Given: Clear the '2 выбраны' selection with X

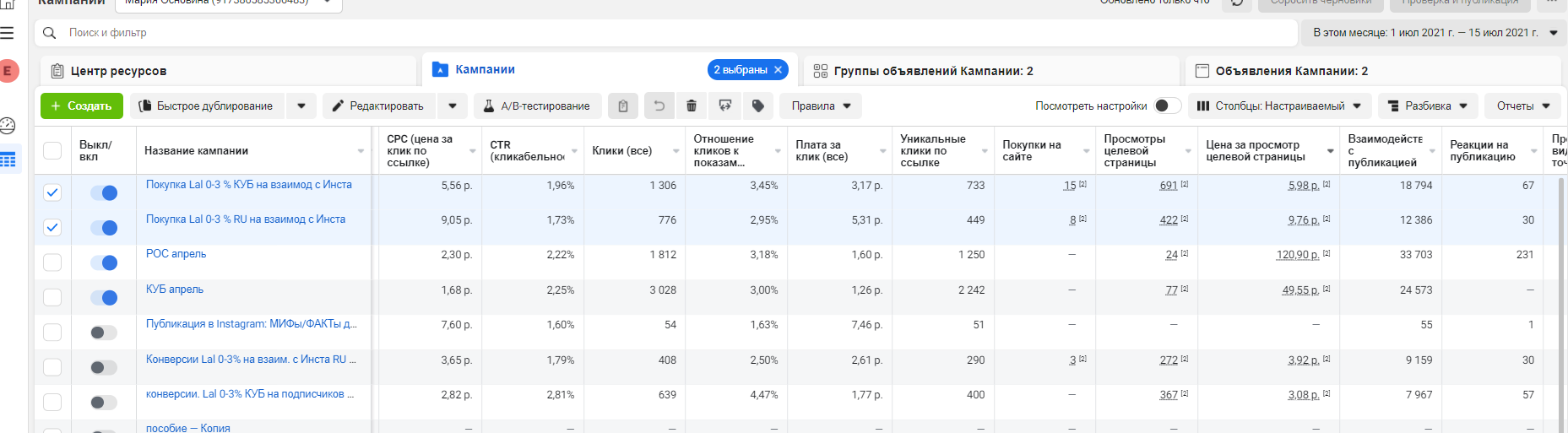Looking at the screenshot, I should 779,70.
